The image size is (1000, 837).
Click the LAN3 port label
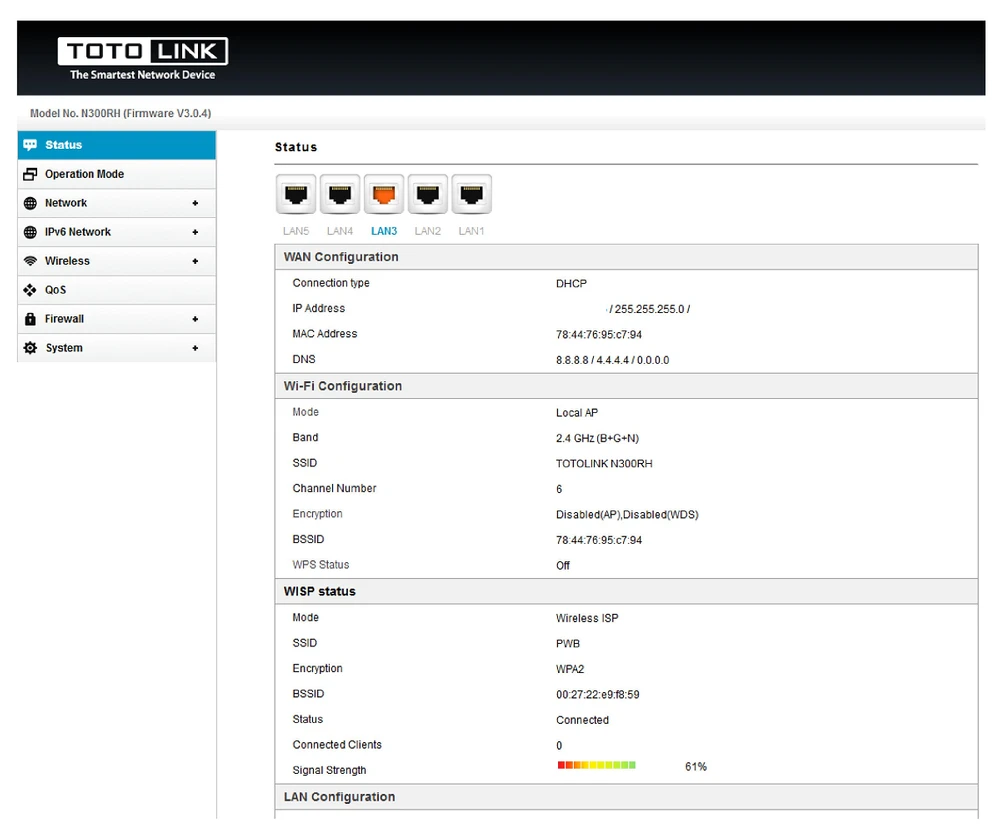click(x=384, y=231)
